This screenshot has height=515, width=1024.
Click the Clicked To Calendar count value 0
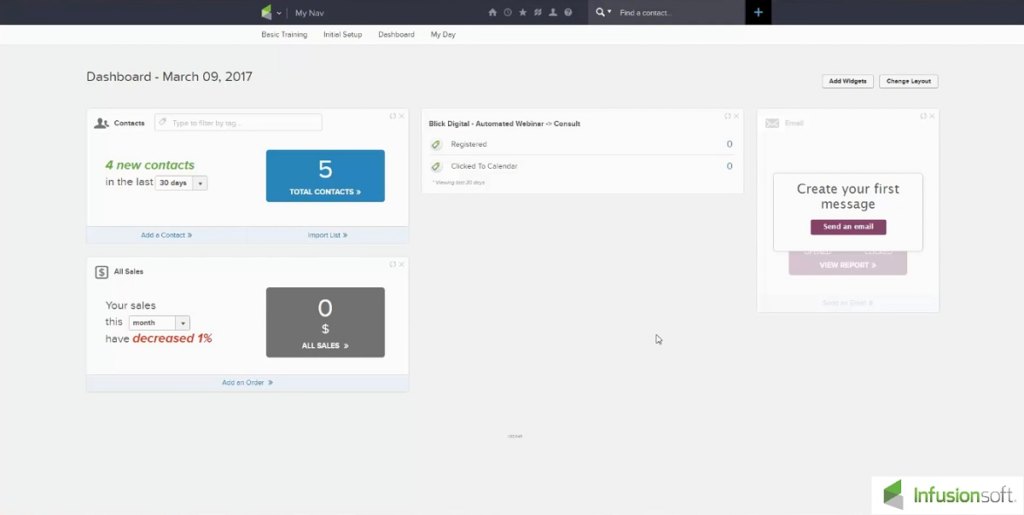coord(729,166)
